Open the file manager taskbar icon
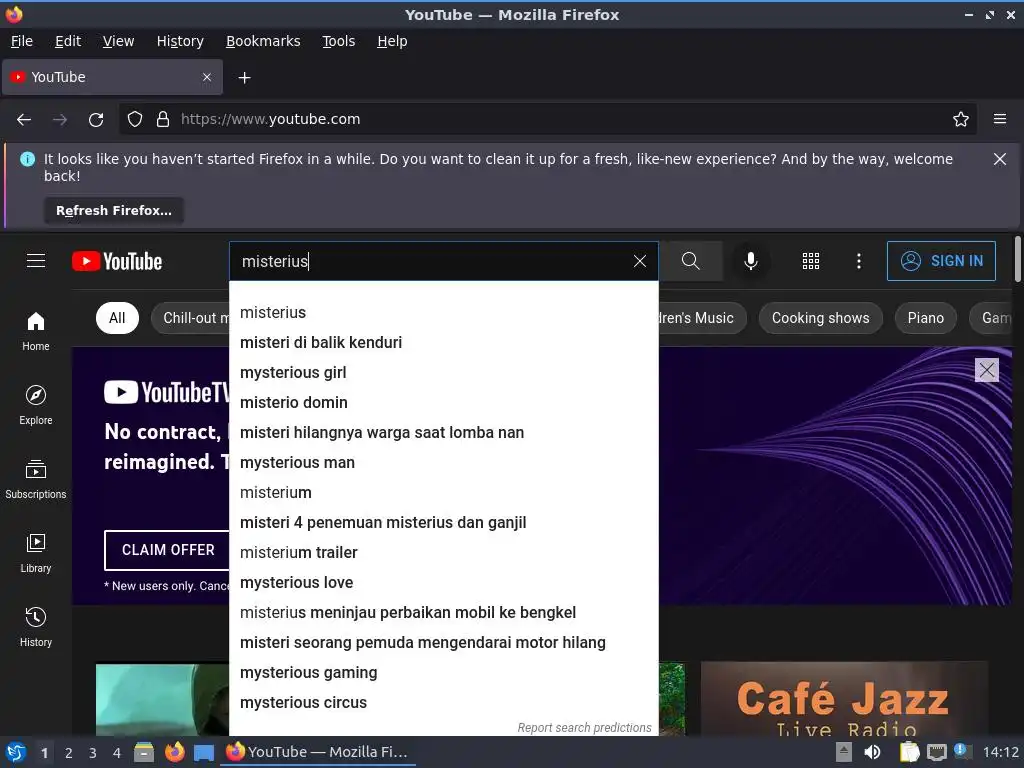 coord(144,752)
